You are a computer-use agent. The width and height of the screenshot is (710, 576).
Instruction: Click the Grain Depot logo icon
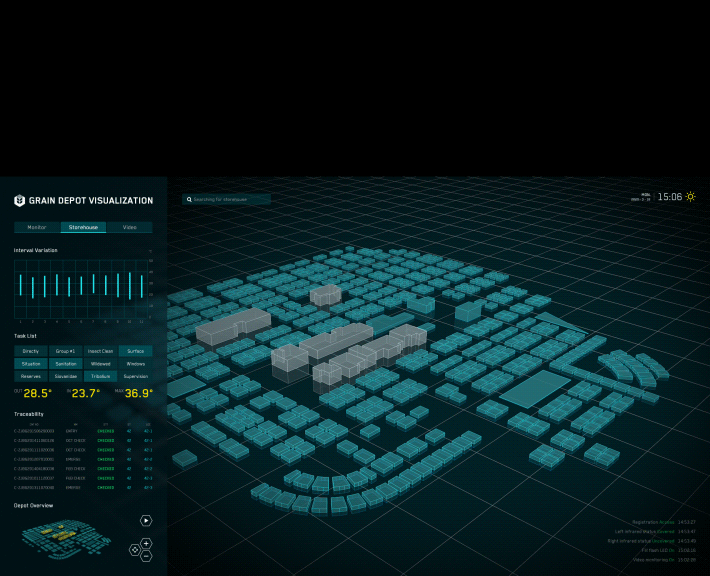coord(19,201)
